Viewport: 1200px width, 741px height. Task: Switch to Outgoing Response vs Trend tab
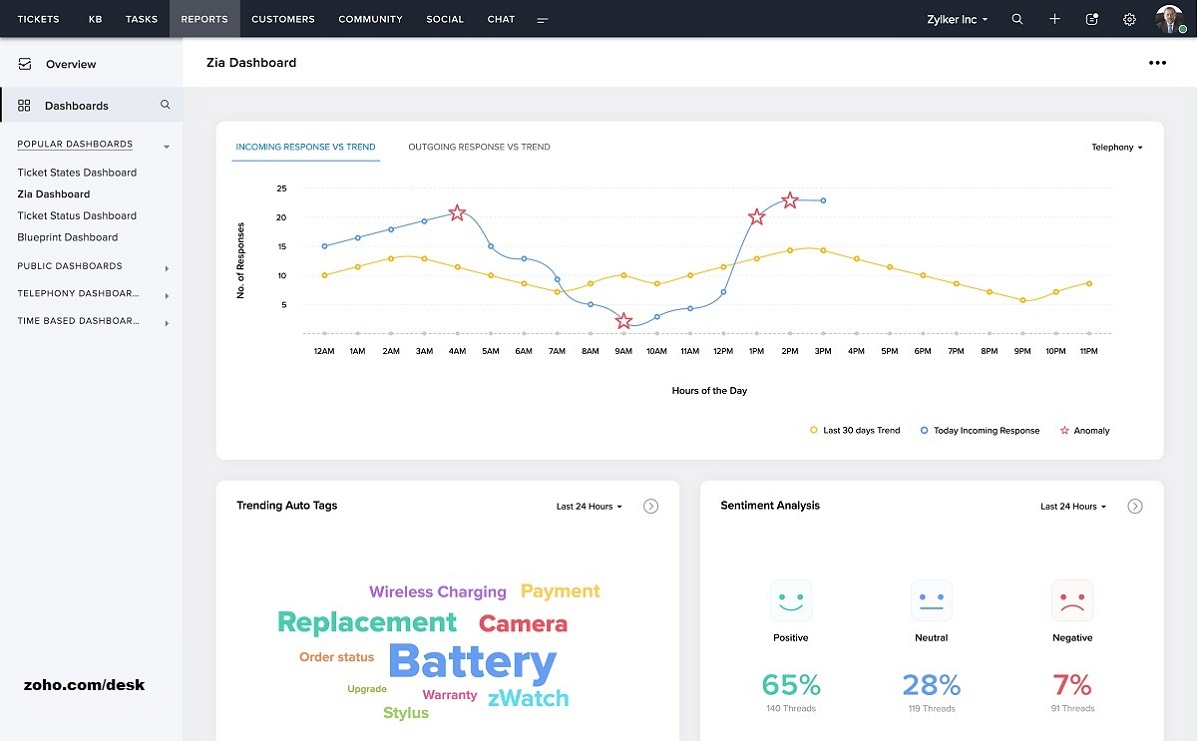pos(479,147)
